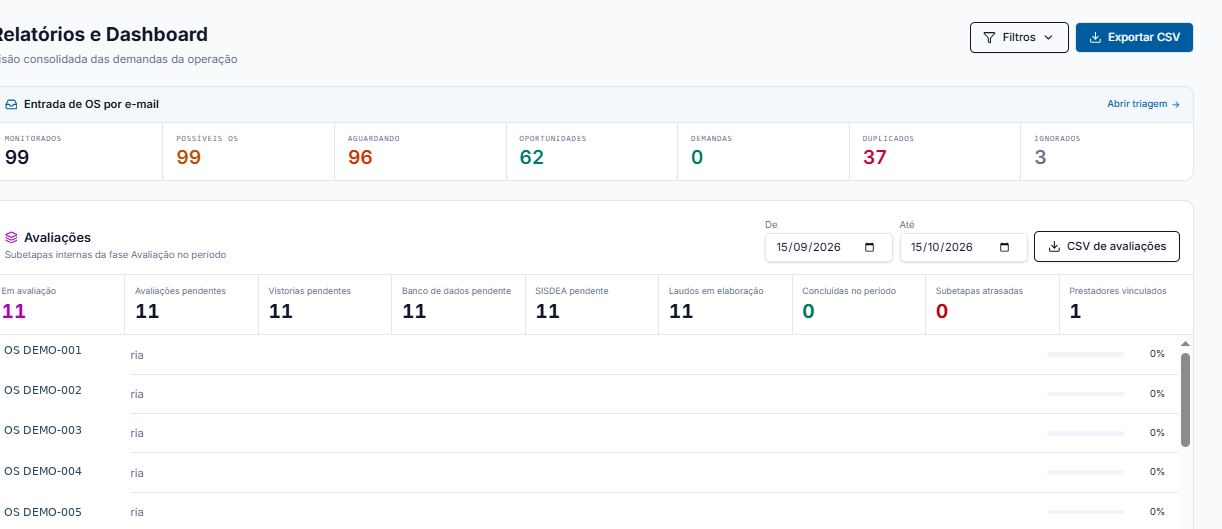Click the Possíveis OS card showing 99

click(248, 151)
